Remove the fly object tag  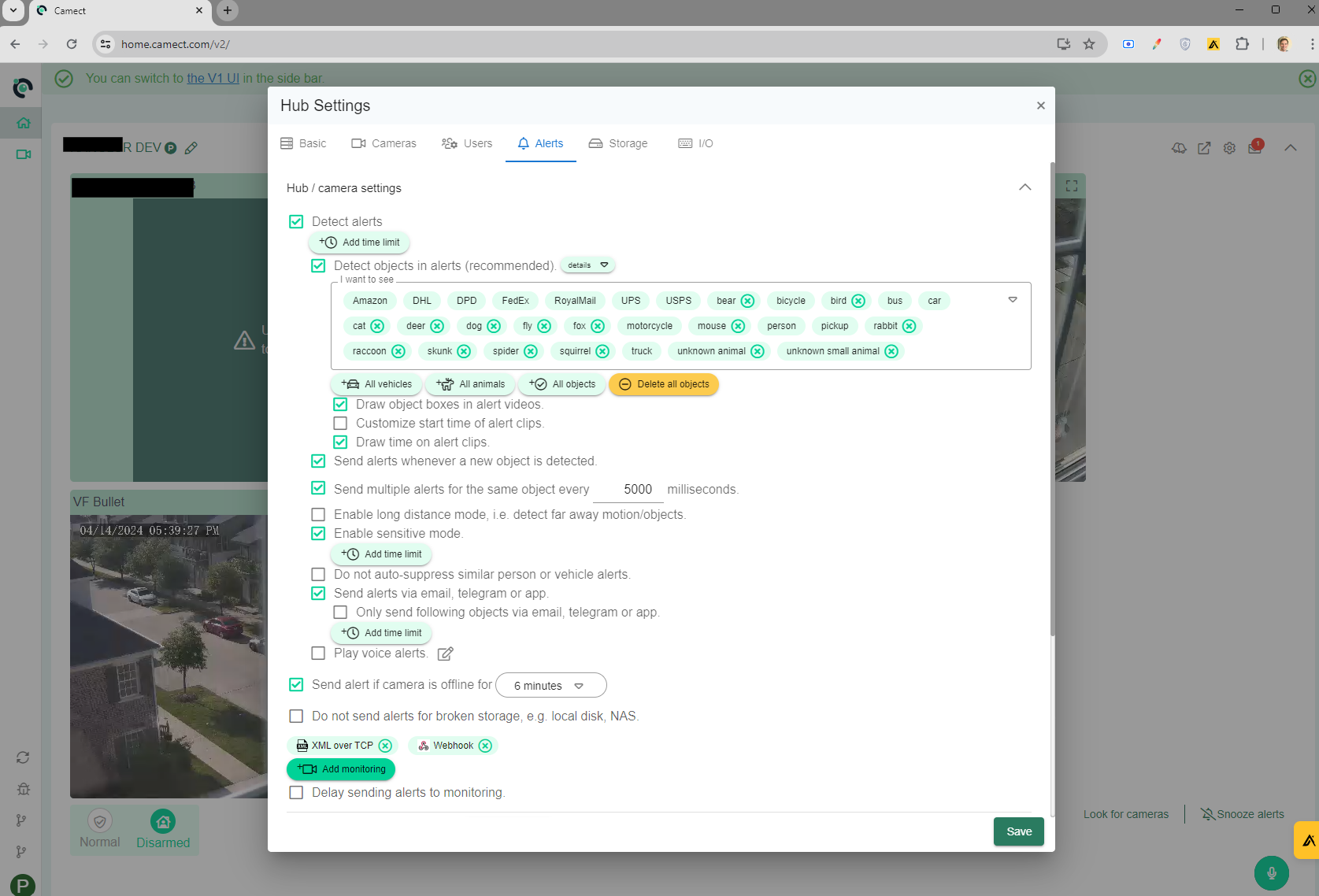pyautogui.click(x=544, y=326)
